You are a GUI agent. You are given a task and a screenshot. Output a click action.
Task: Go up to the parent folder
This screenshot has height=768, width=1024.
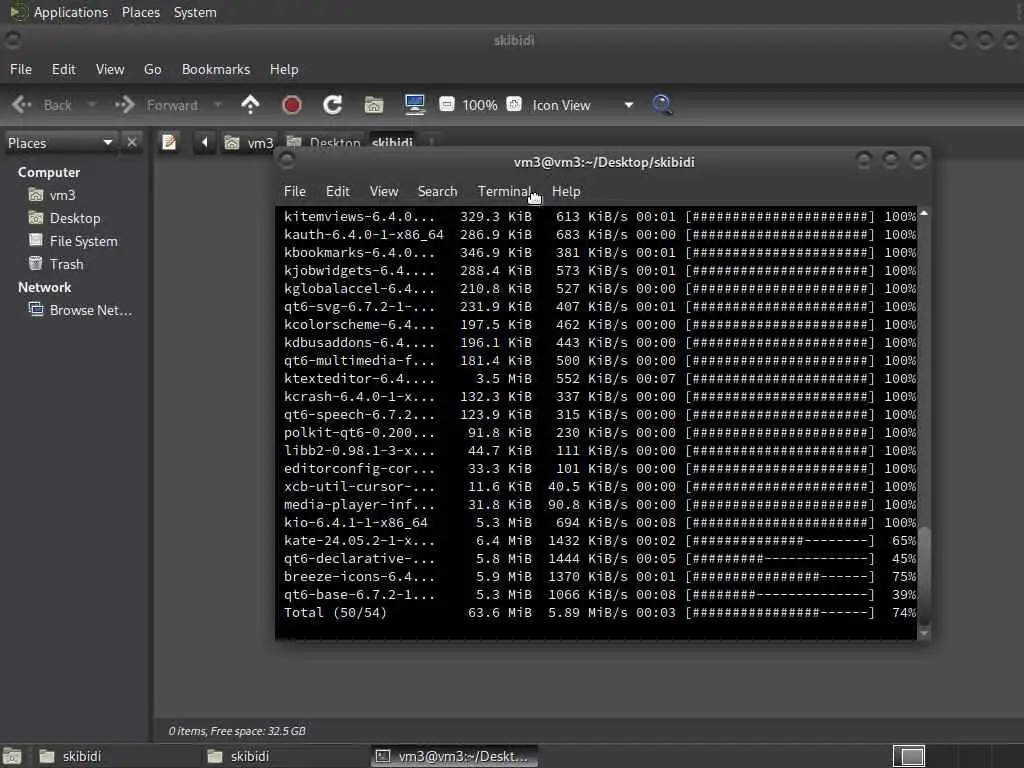(250, 104)
